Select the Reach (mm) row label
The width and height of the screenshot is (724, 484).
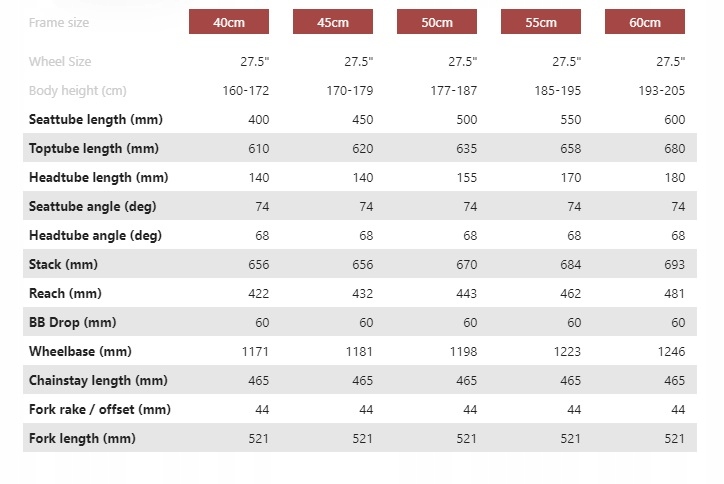(x=65, y=294)
